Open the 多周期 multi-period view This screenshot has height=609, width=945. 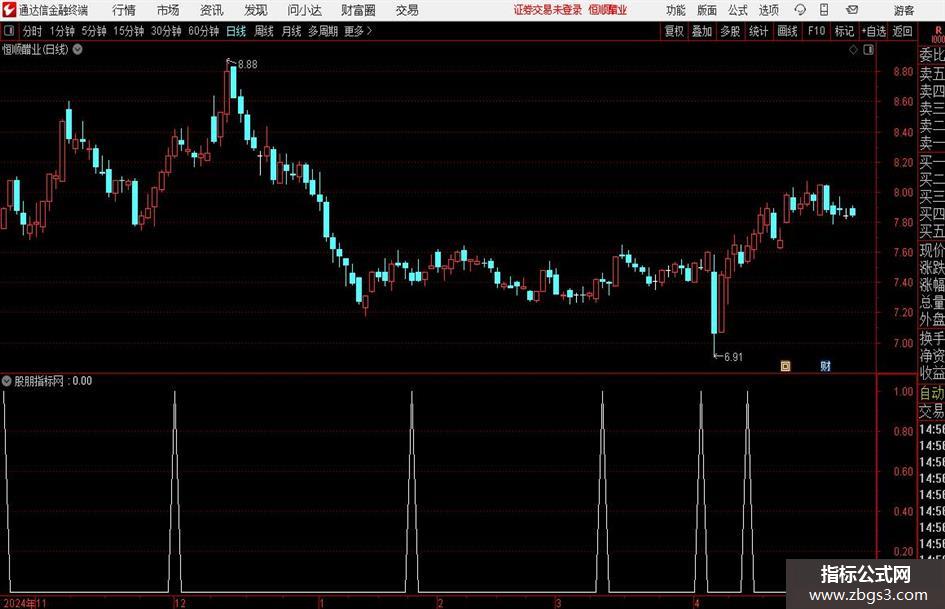(323, 31)
